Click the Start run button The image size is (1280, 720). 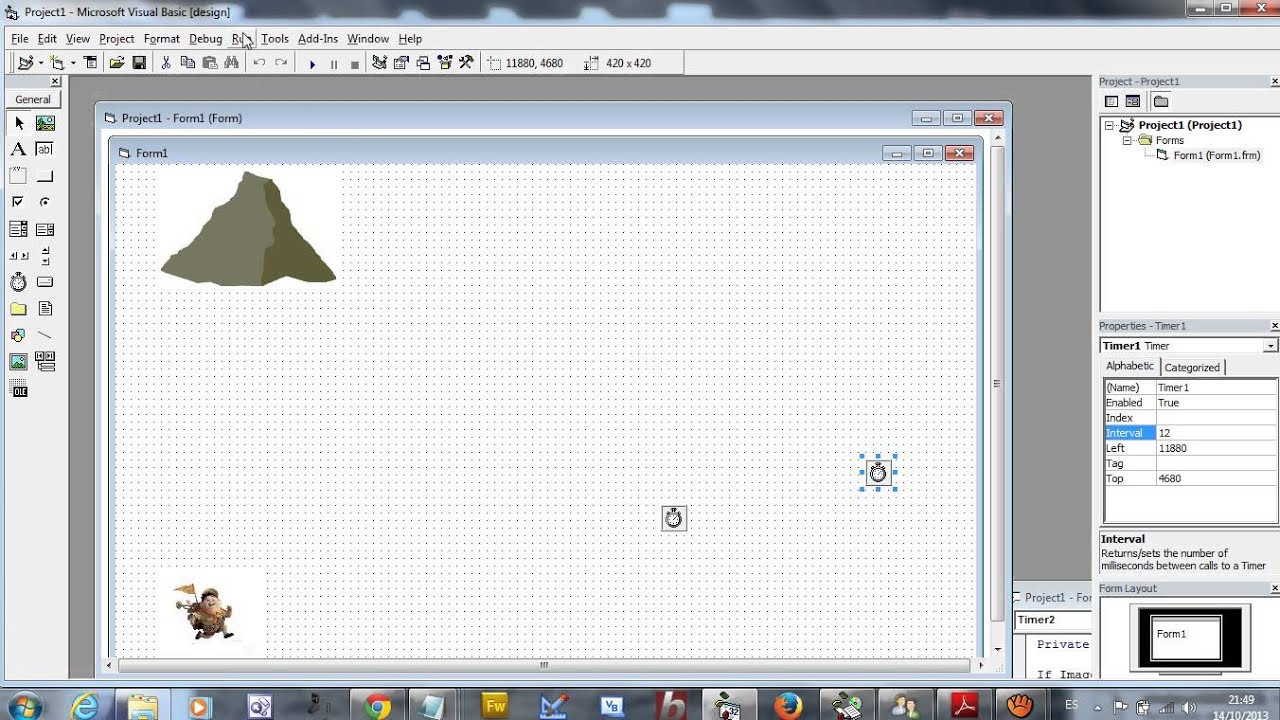click(312, 63)
